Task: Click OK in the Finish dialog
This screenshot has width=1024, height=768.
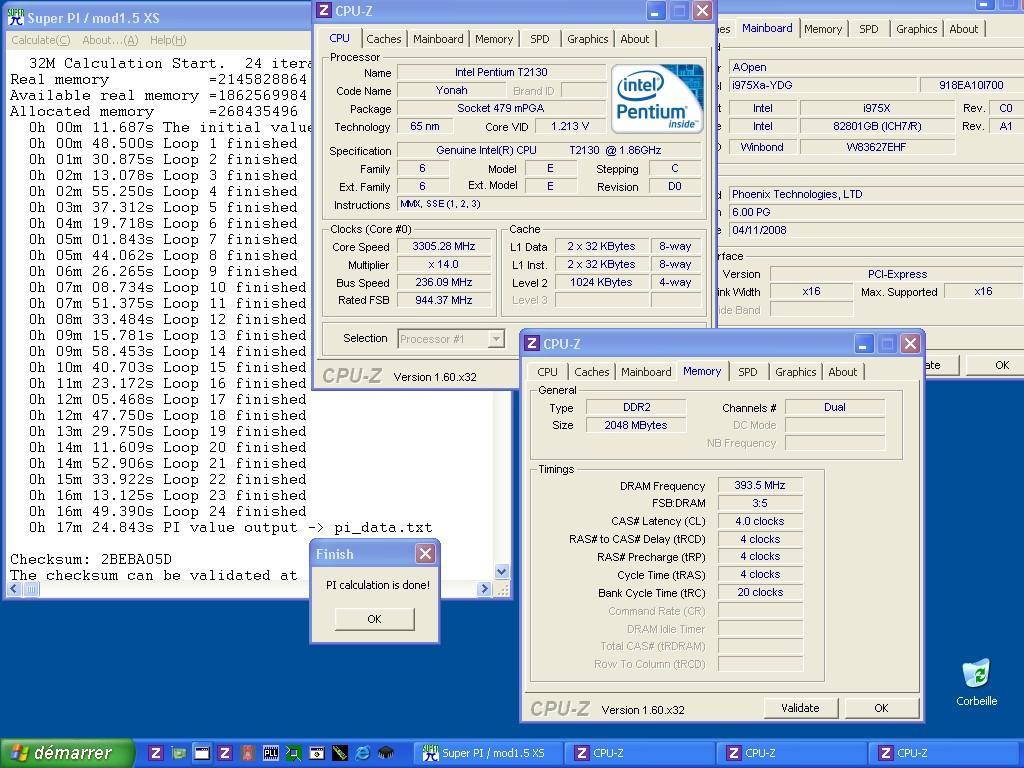Action: click(374, 618)
